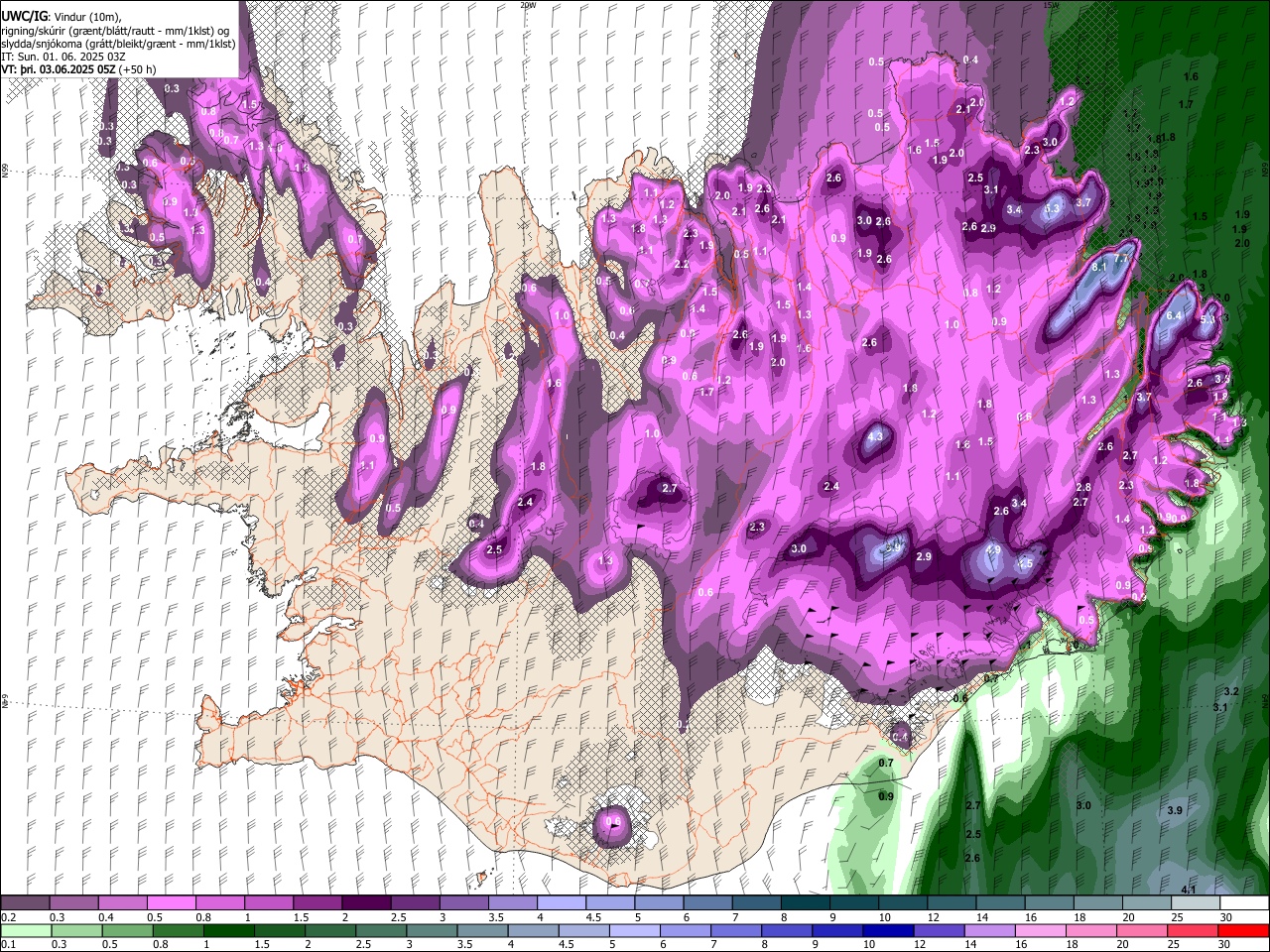Click bottom-row blue swatch between 8 and 9

pyautogui.click(x=787, y=930)
